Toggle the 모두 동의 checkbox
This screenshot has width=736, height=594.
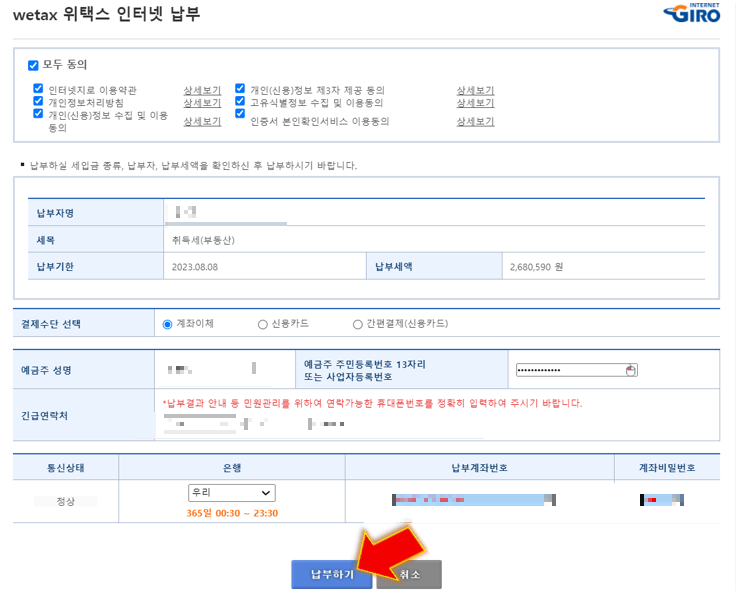point(33,65)
